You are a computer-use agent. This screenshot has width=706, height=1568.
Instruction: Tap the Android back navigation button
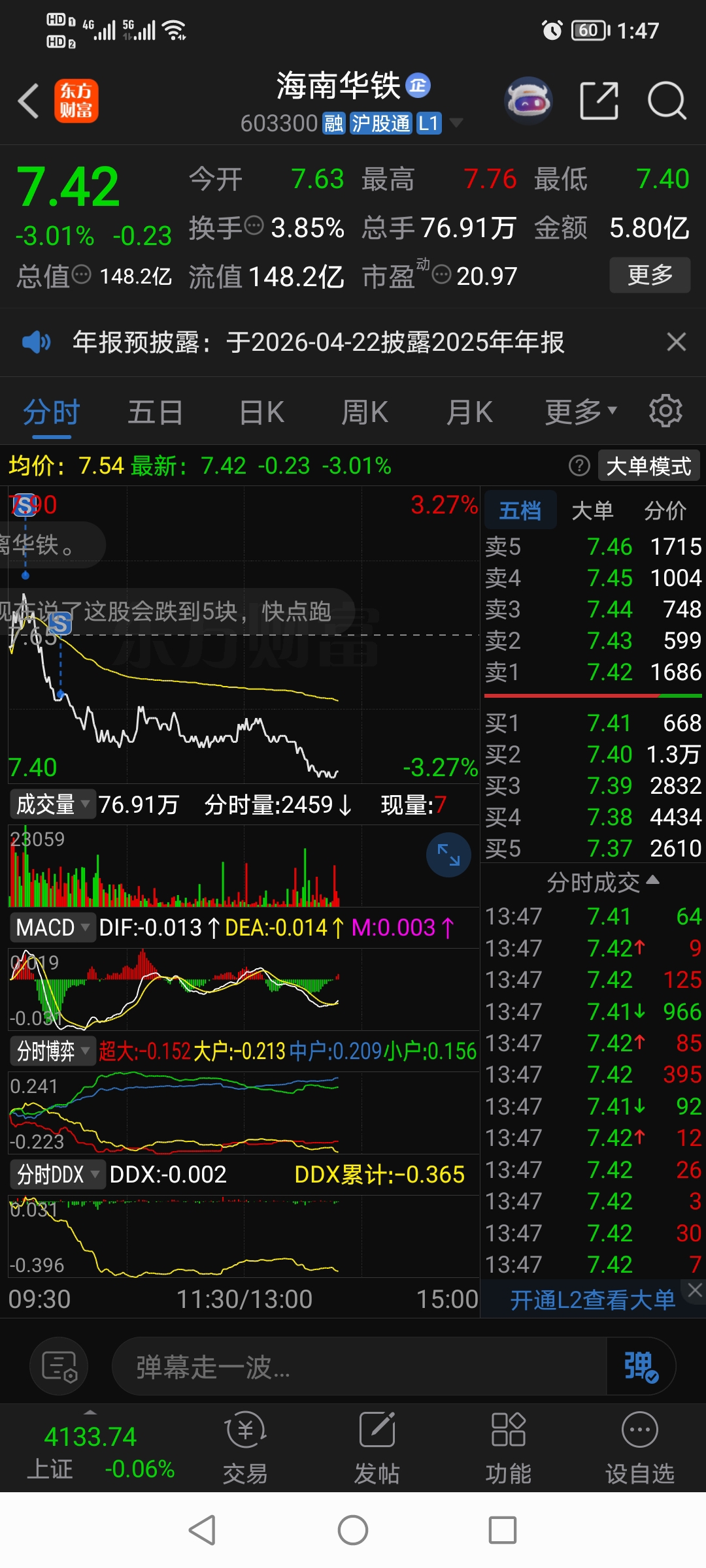(x=203, y=1530)
